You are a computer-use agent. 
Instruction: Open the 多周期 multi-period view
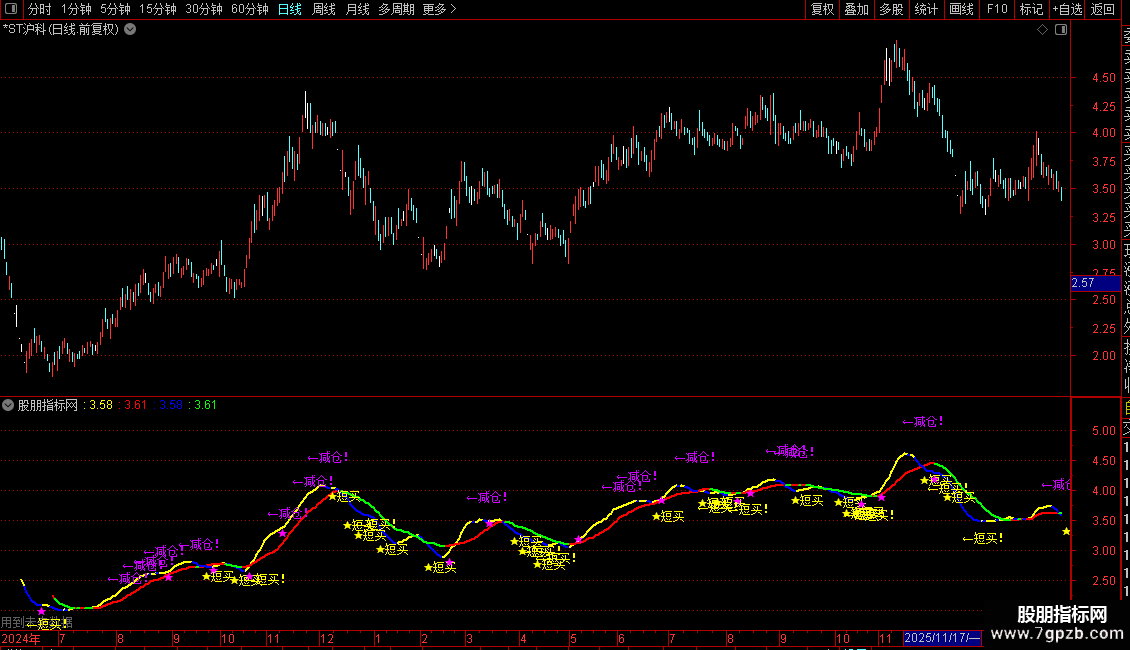click(396, 9)
